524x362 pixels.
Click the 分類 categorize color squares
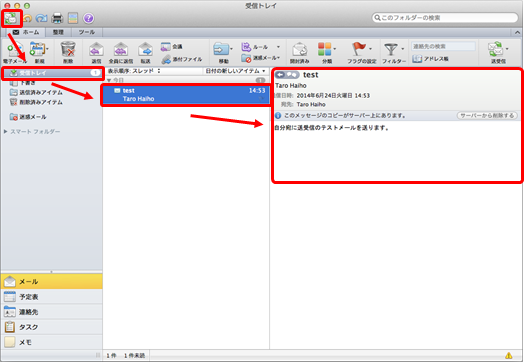click(324, 49)
